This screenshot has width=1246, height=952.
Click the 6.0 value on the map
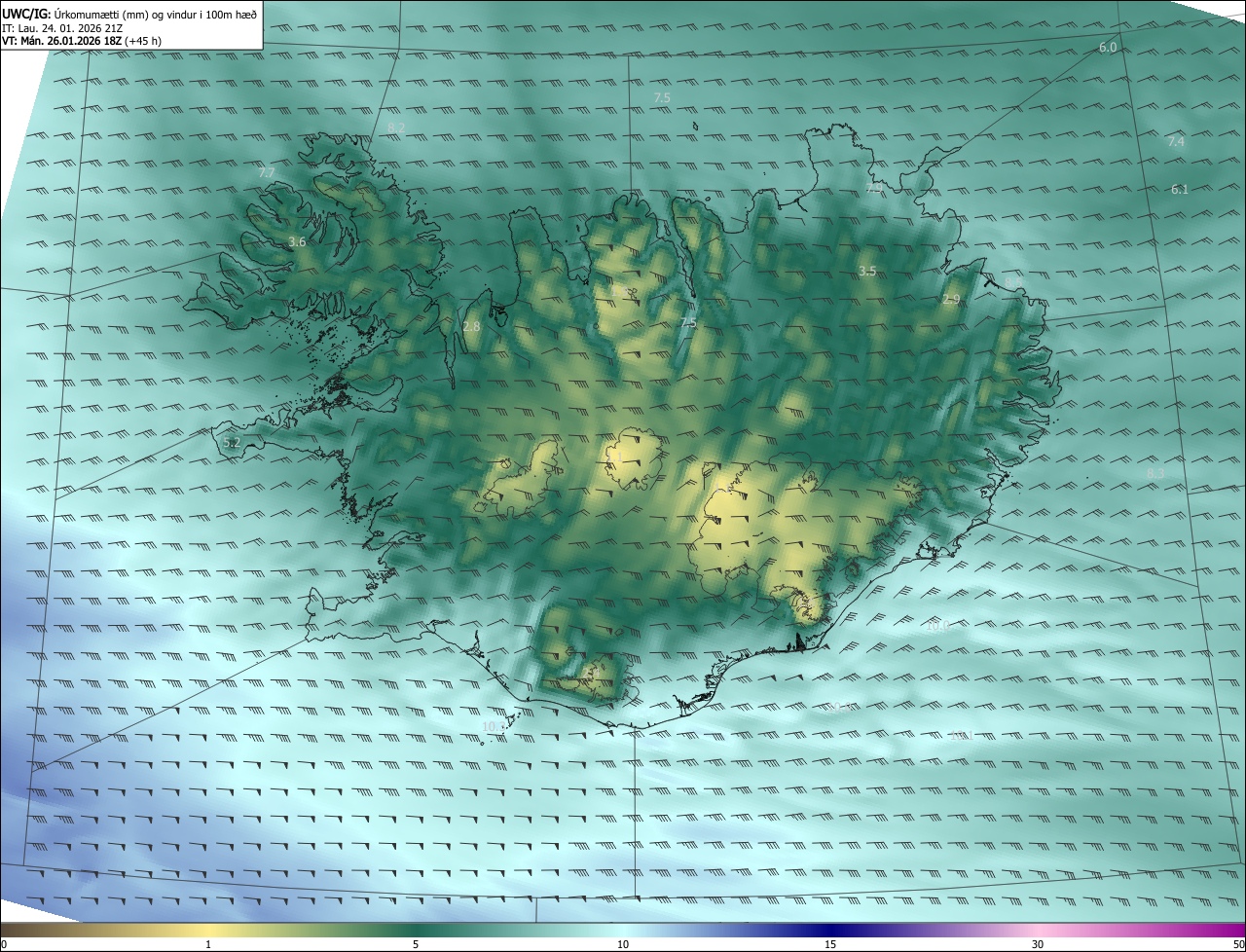click(1108, 48)
